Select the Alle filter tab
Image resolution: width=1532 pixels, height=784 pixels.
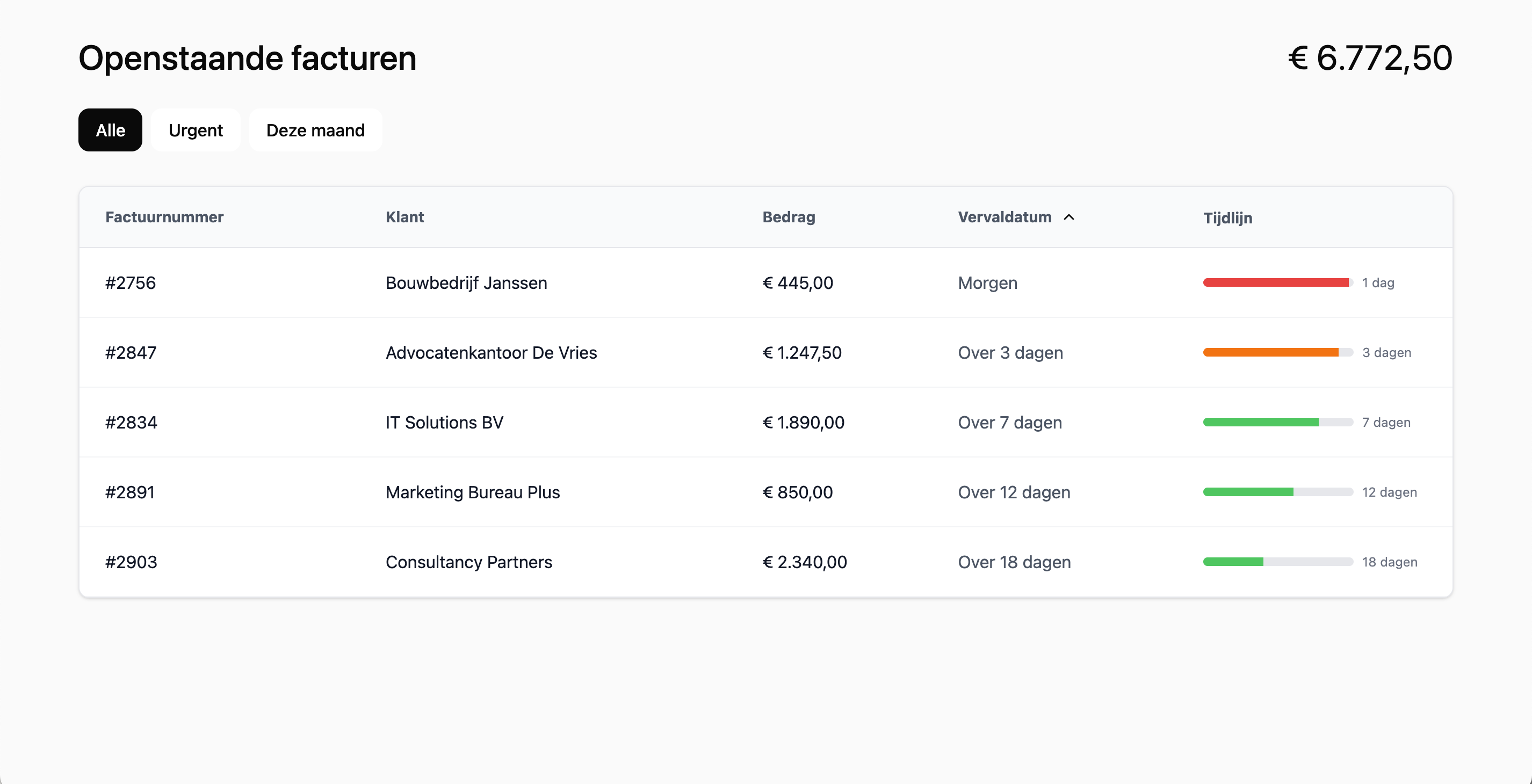click(x=110, y=130)
